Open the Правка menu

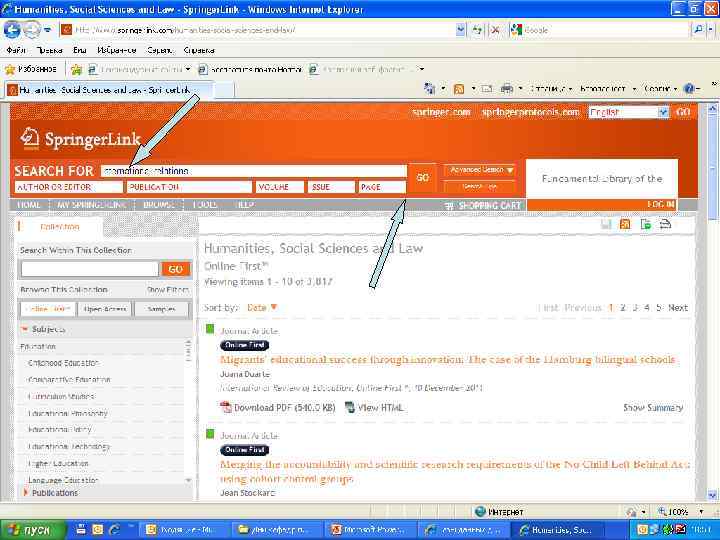(49, 50)
